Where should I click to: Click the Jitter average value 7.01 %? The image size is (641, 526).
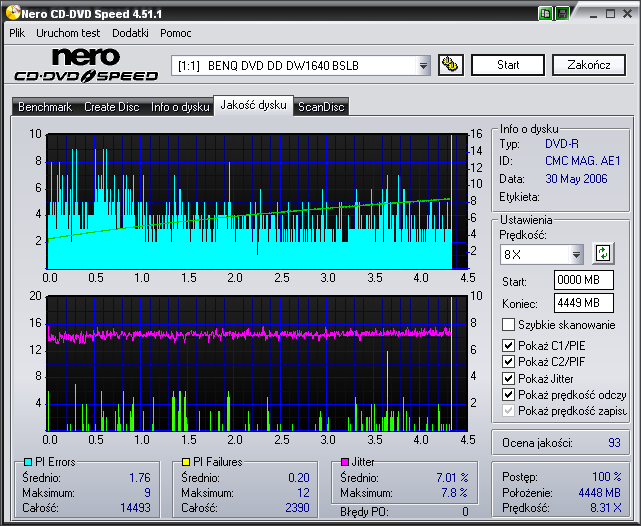452,477
